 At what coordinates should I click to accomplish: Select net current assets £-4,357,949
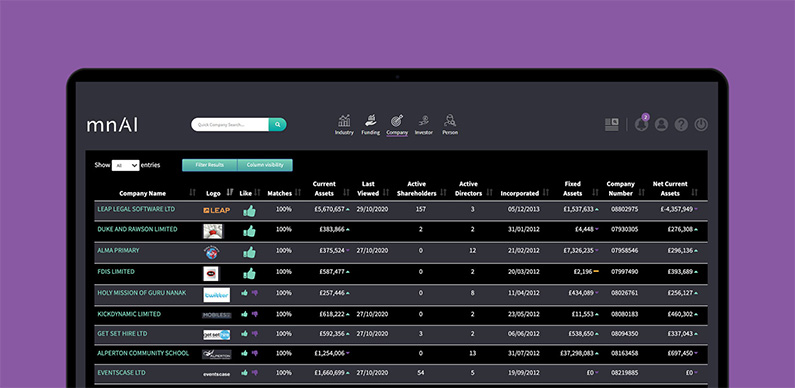(676, 209)
